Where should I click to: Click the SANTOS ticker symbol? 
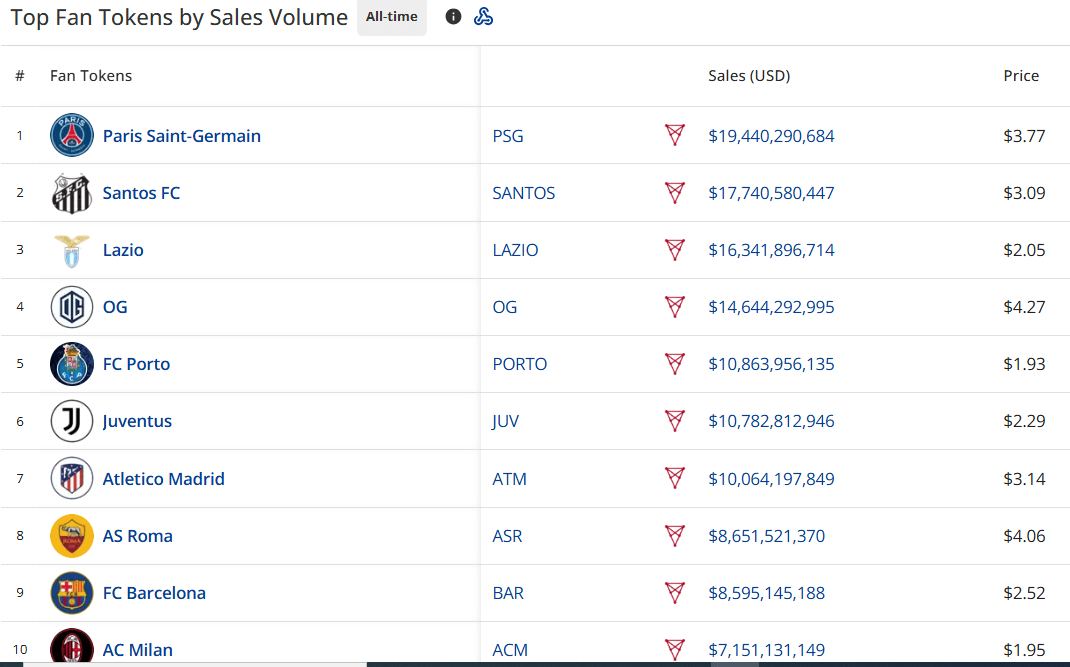pyautogui.click(x=523, y=193)
